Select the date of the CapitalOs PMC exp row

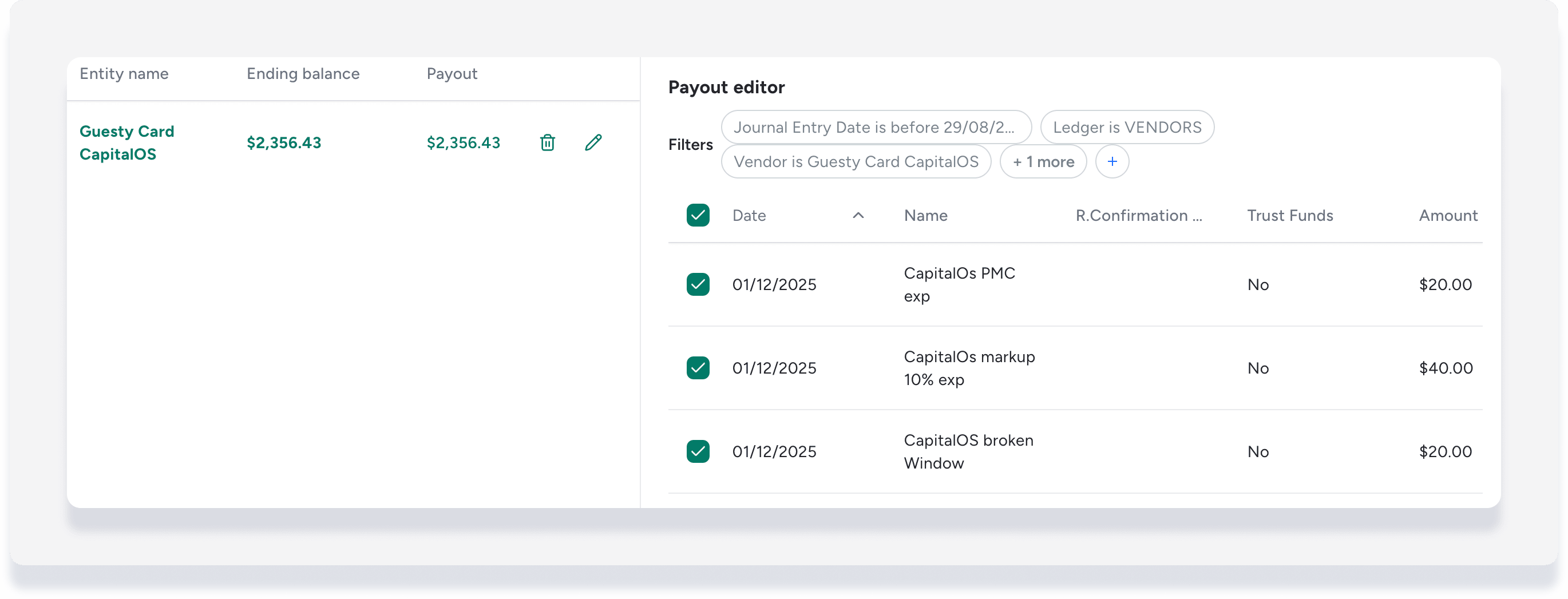coord(774,284)
